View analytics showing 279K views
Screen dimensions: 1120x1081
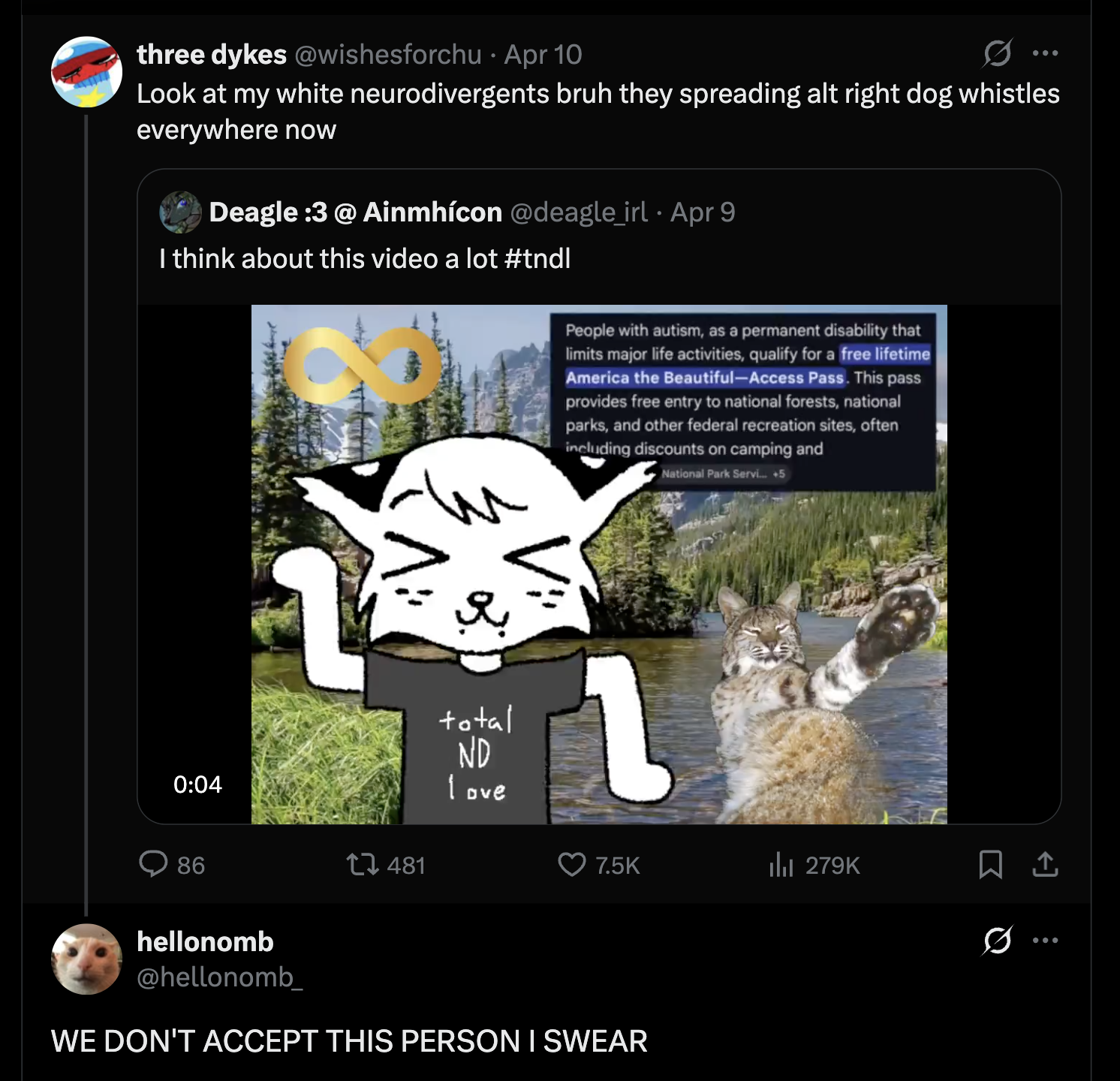pos(781,865)
